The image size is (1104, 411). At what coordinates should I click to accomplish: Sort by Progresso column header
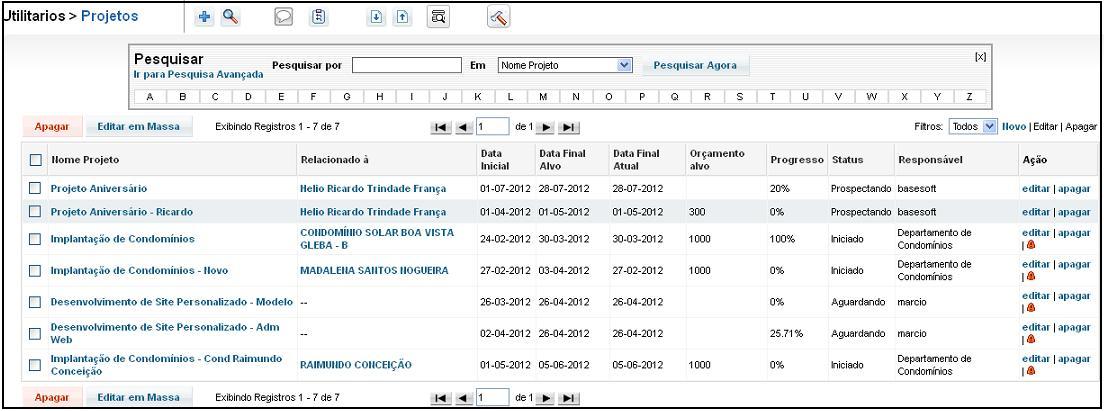[797, 160]
